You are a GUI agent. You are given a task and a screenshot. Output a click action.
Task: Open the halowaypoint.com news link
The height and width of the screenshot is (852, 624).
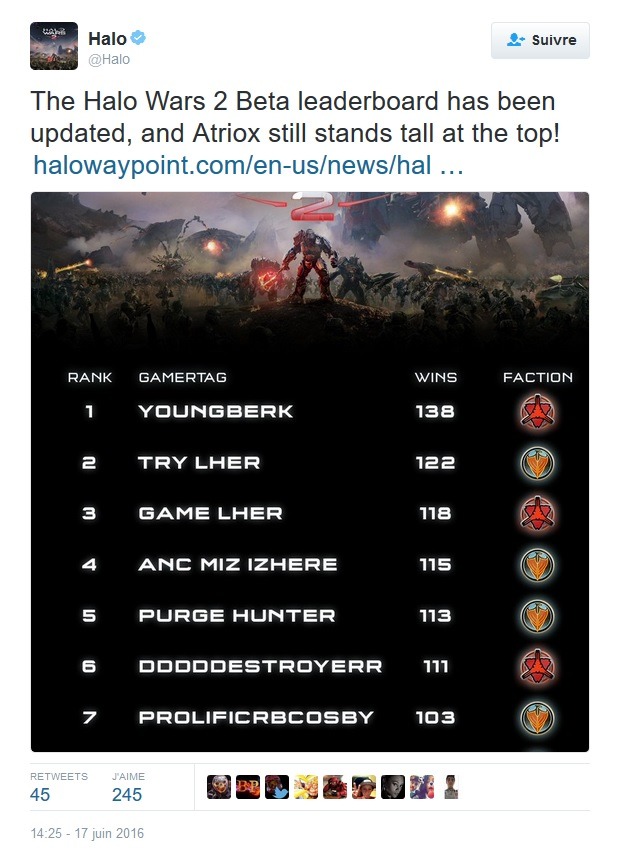(248, 165)
